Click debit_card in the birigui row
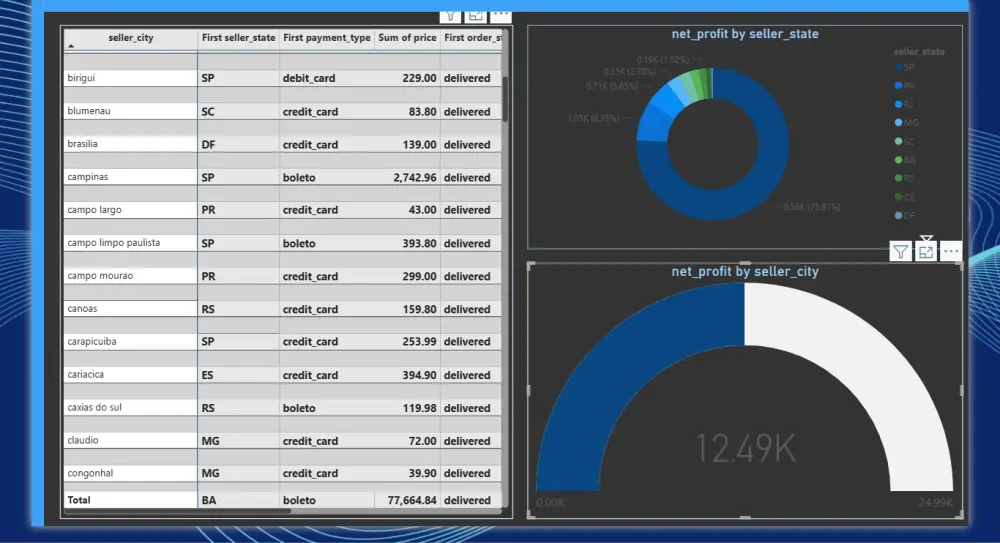 pos(309,78)
